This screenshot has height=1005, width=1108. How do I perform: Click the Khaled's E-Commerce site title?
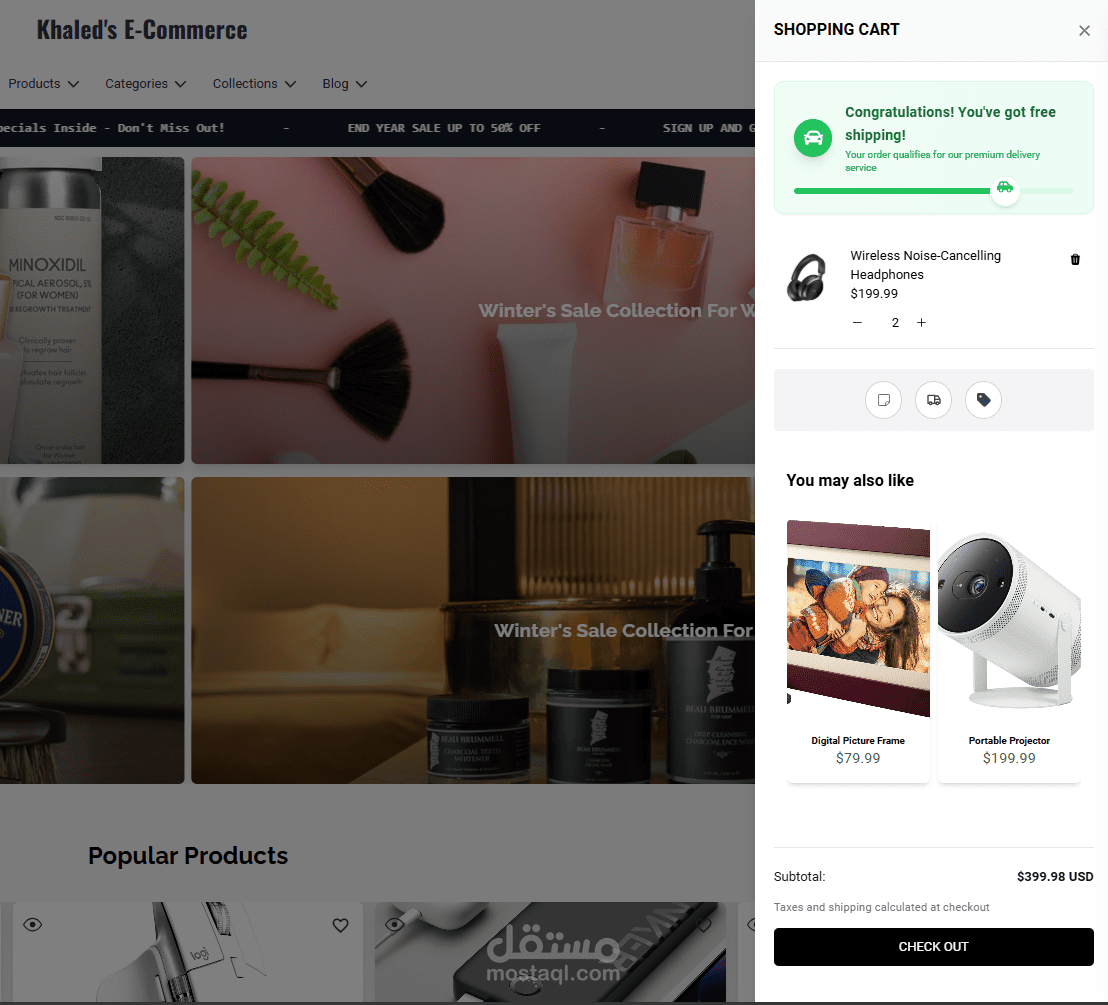(142, 30)
